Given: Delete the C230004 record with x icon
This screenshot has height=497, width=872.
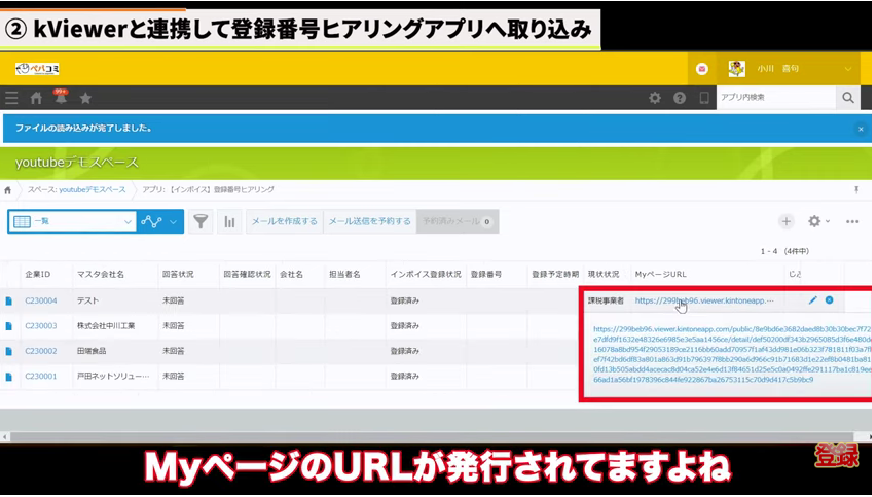Looking at the screenshot, I should (x=830, y=300).
